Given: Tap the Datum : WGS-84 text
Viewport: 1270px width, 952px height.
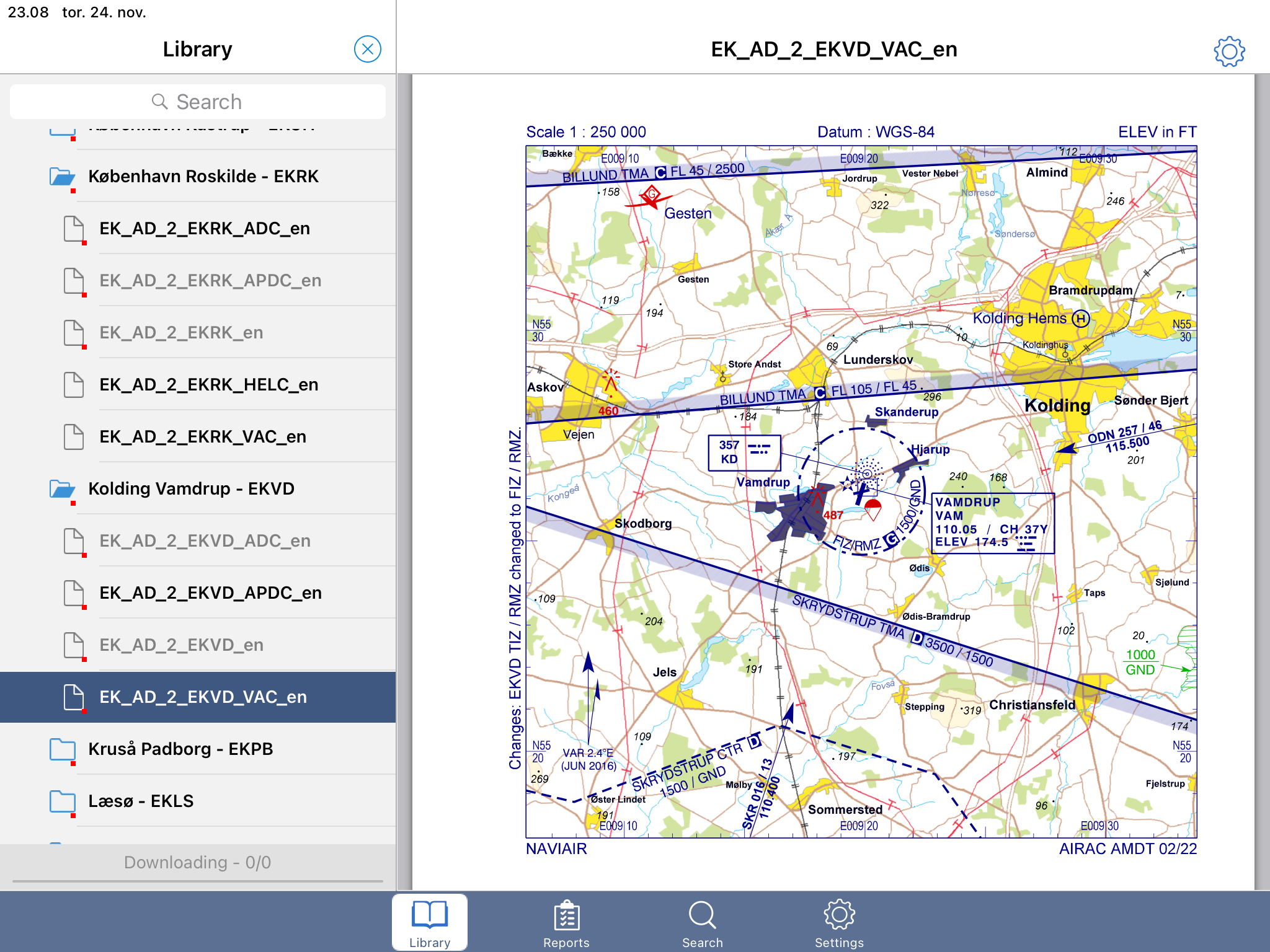Looking at the screenshot, I should 876,132.
